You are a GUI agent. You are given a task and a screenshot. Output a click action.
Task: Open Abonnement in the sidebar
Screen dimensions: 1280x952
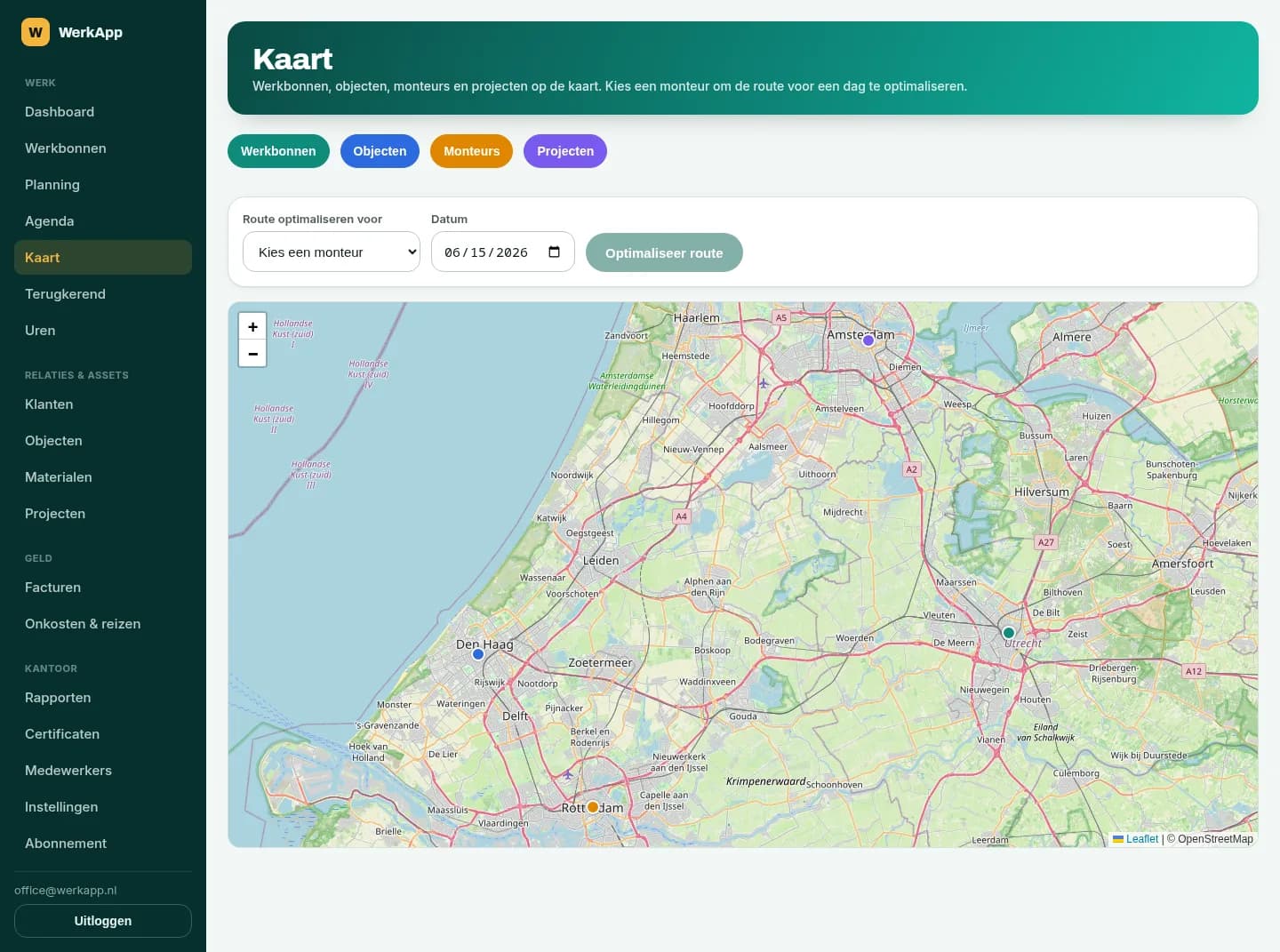pos(103,844)
